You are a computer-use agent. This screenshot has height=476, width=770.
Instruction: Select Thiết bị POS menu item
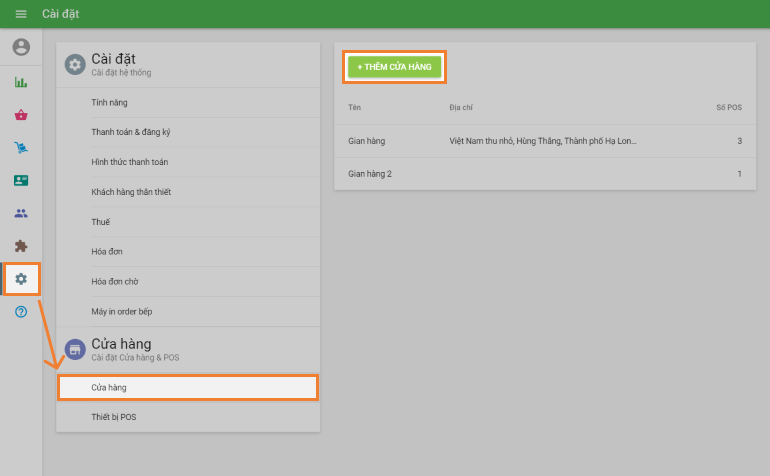113,417
